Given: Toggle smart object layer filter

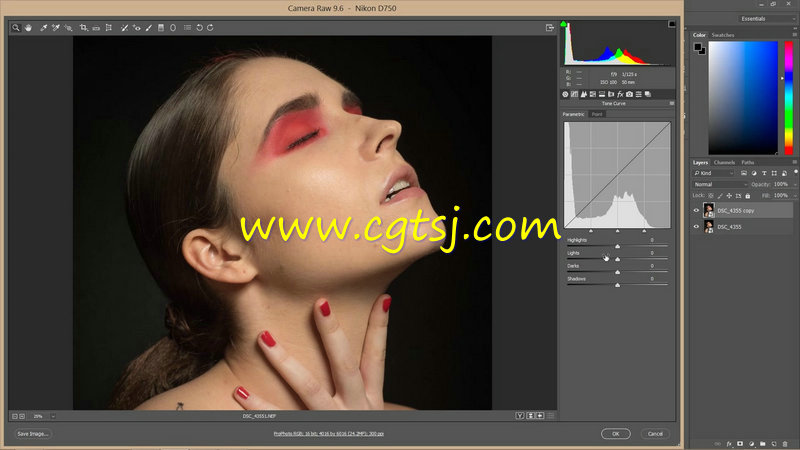Looking at the screenshot, I should 785,173.
